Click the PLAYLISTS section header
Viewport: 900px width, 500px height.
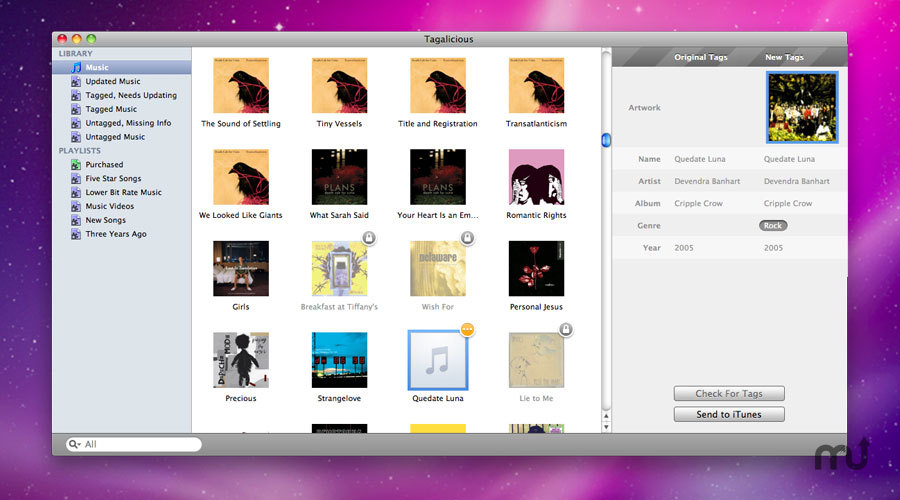pos(79,150)
